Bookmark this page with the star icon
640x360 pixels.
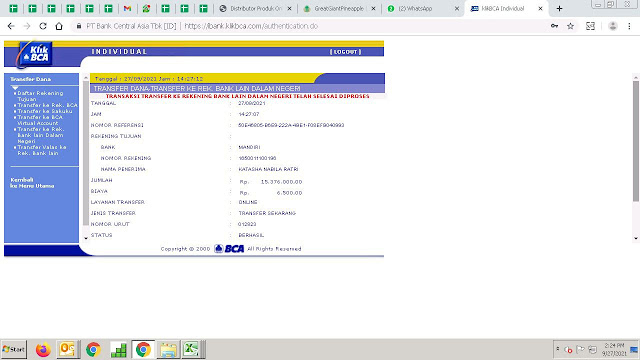571,26
